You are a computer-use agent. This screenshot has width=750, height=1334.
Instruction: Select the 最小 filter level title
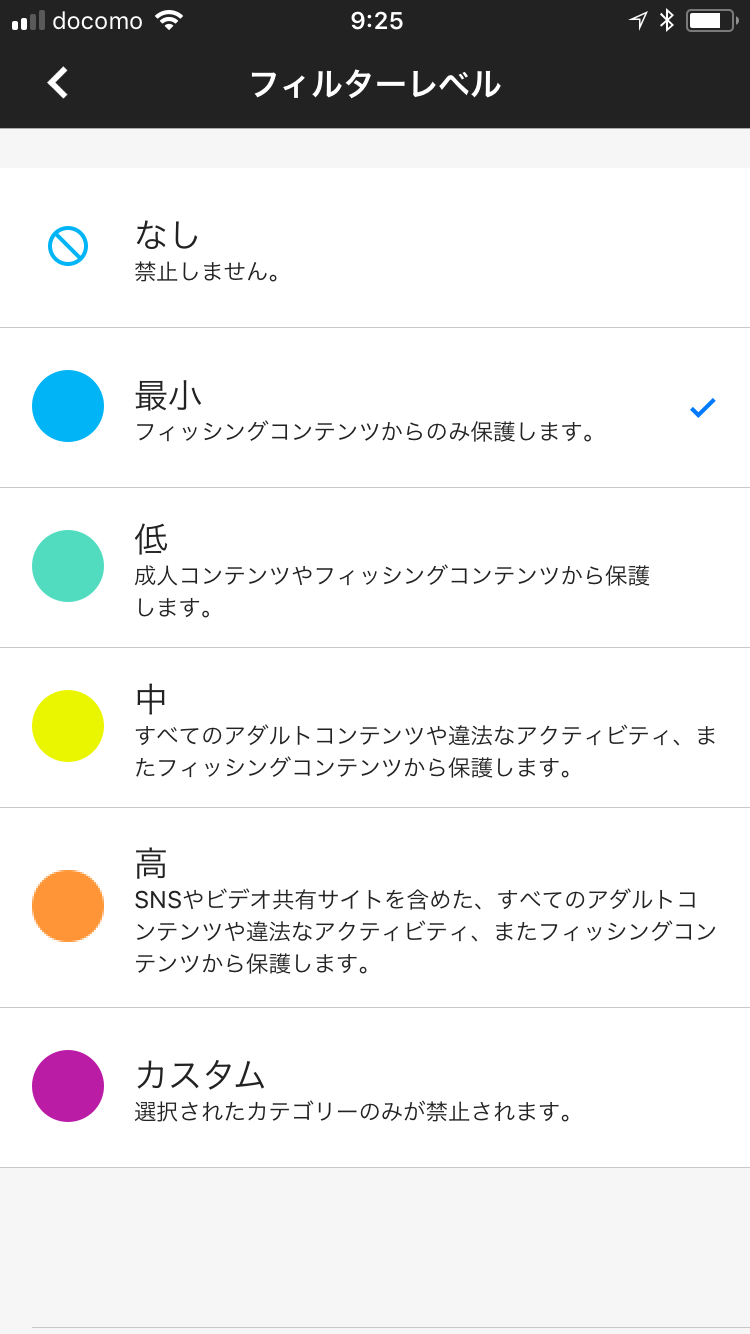click(x=168, y=395)
